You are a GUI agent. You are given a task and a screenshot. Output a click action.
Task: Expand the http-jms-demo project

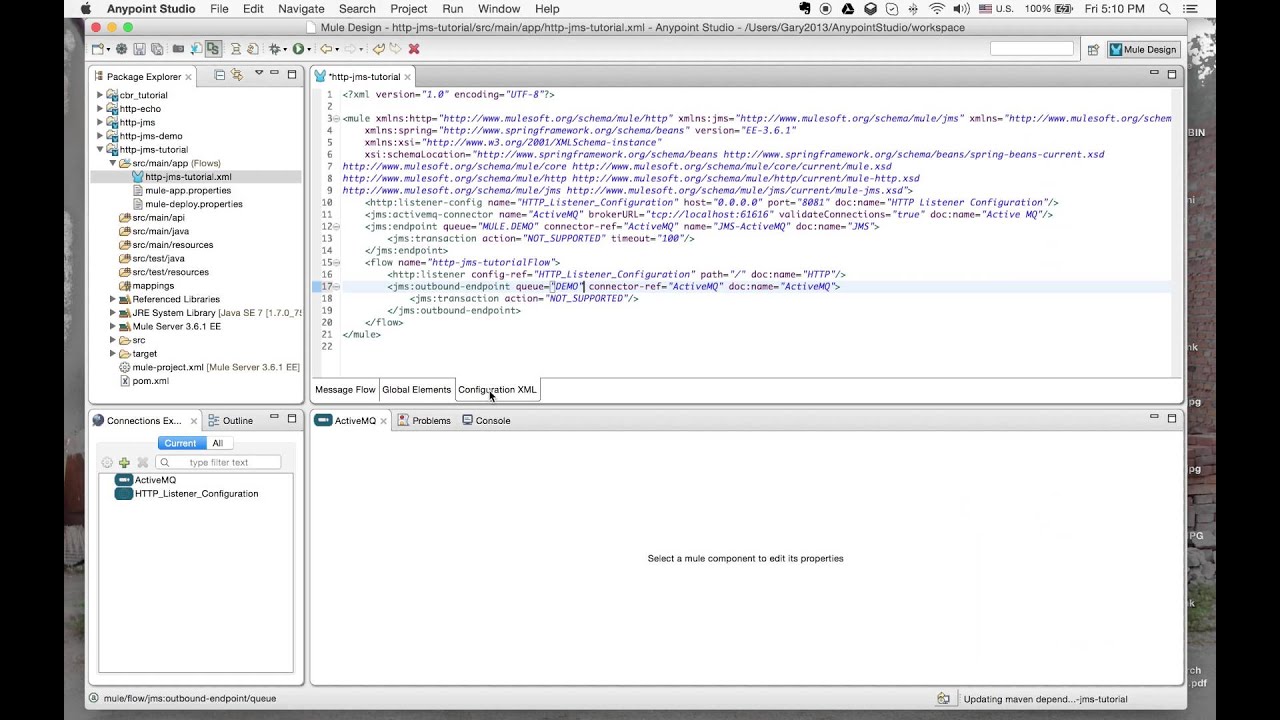(x=100, y=136)
